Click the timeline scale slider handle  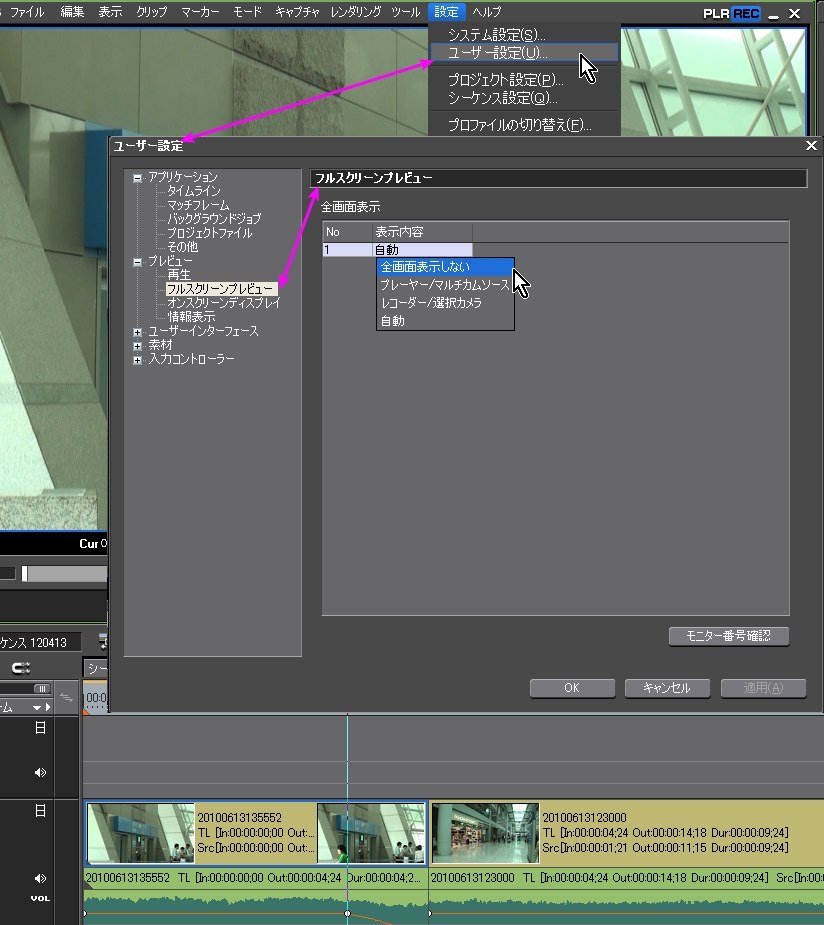[41, 688]
